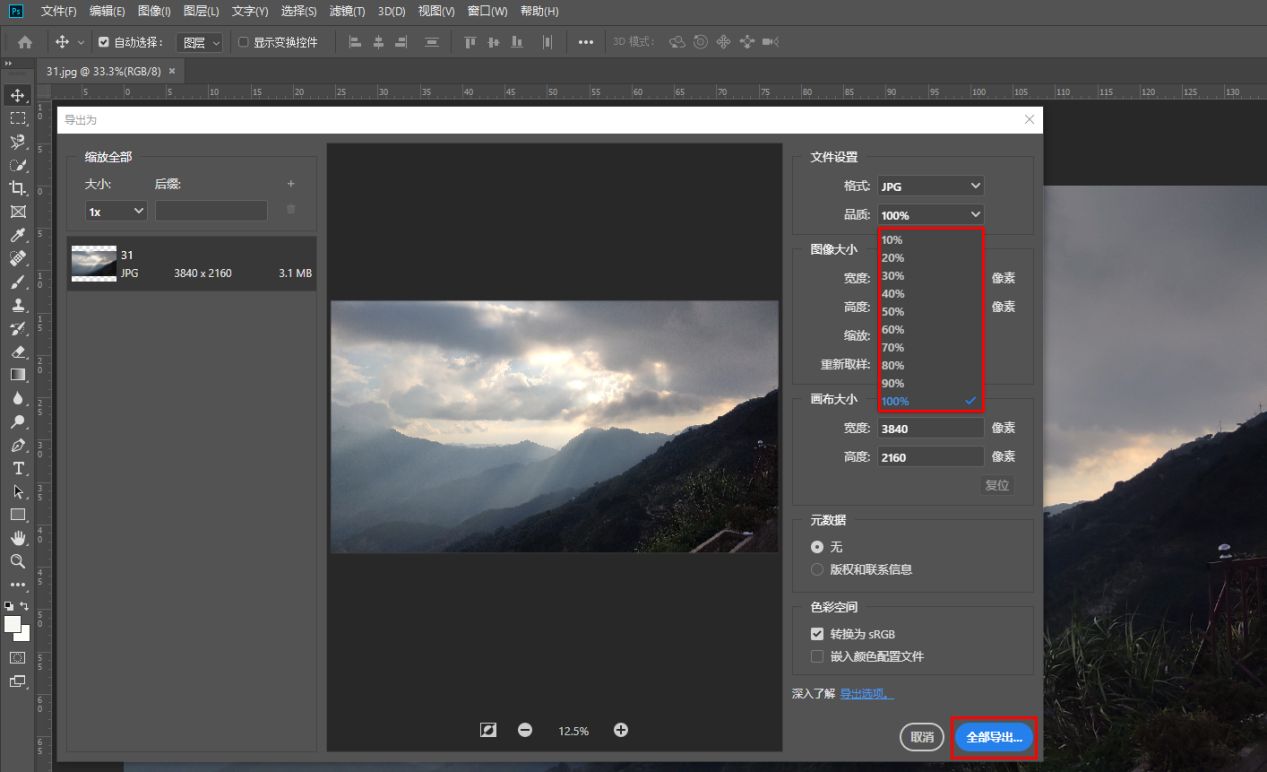The width and height of the screenshot is (1267, 772).
Task: Select the Rectangular Marquee tool
Action: tap(18, 118)
